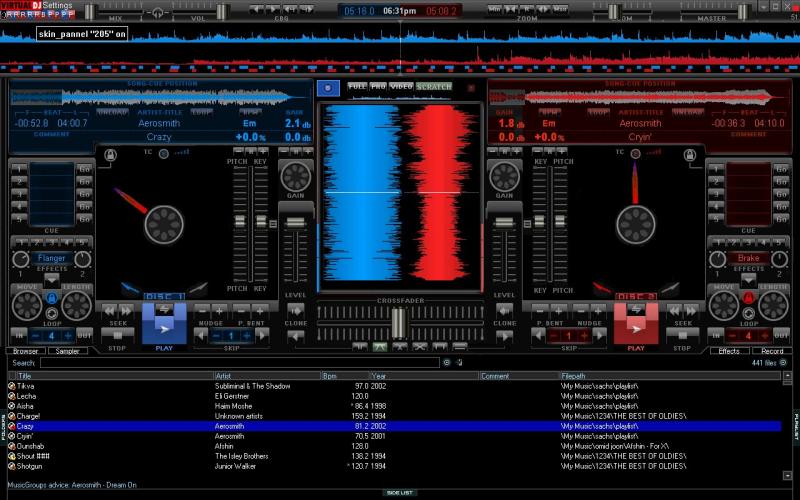800x500 pixels.
Task: Toggle the blue square button left of FULL
Action: [328, 88]
